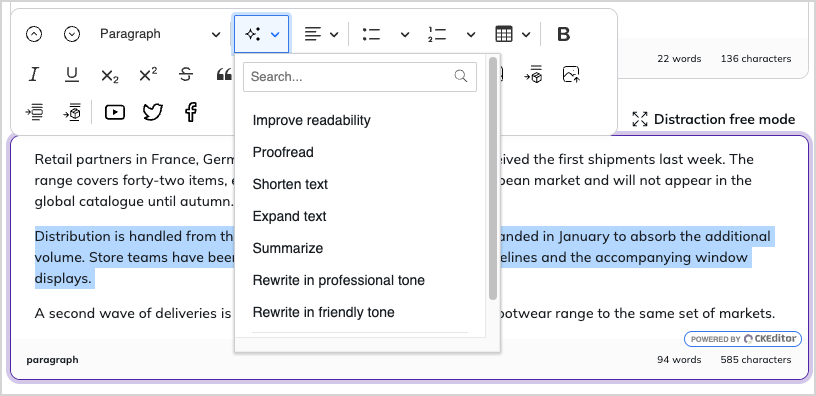Open the Paragraph heading style dropdown
This screenshot has width=816, height=396.
click(x=159, y=34)
